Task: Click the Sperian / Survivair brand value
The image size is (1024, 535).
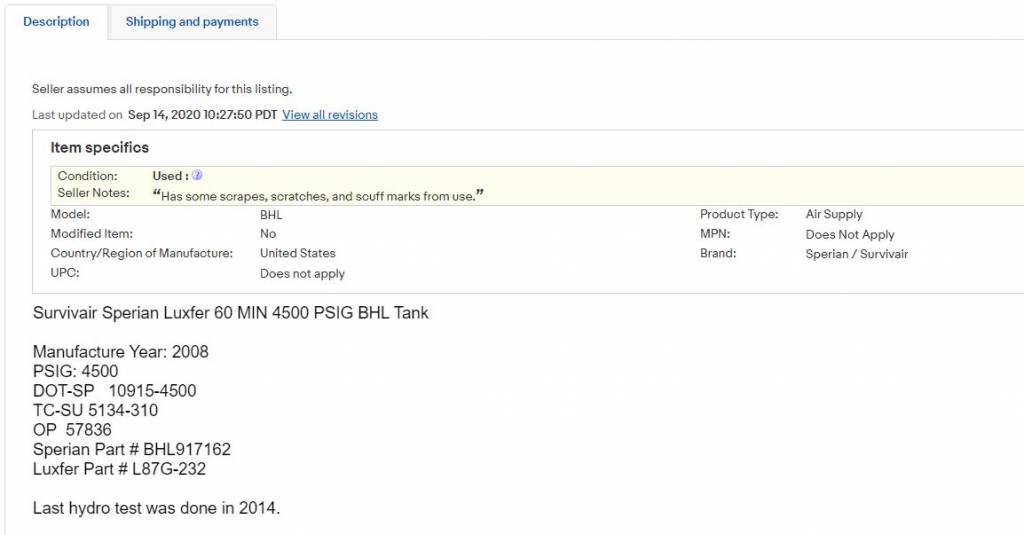Action: (857, 254)
